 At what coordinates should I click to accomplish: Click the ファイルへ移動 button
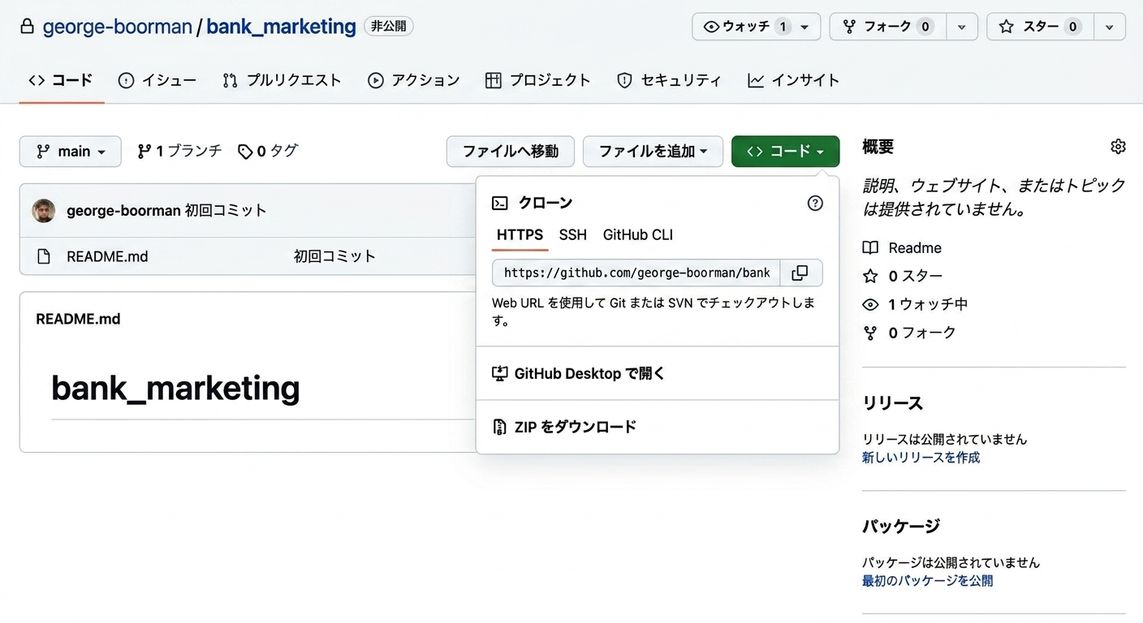click(510, 152)
